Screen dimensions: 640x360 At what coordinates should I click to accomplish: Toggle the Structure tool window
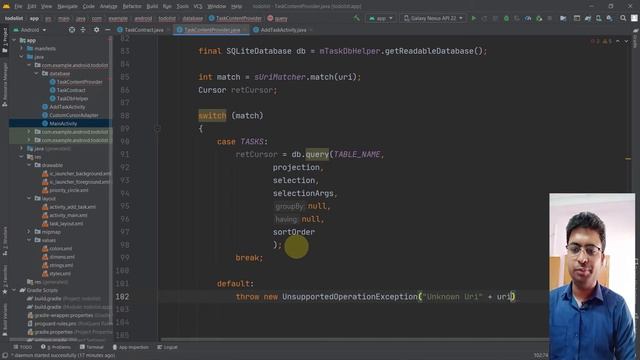click(5, 241)
